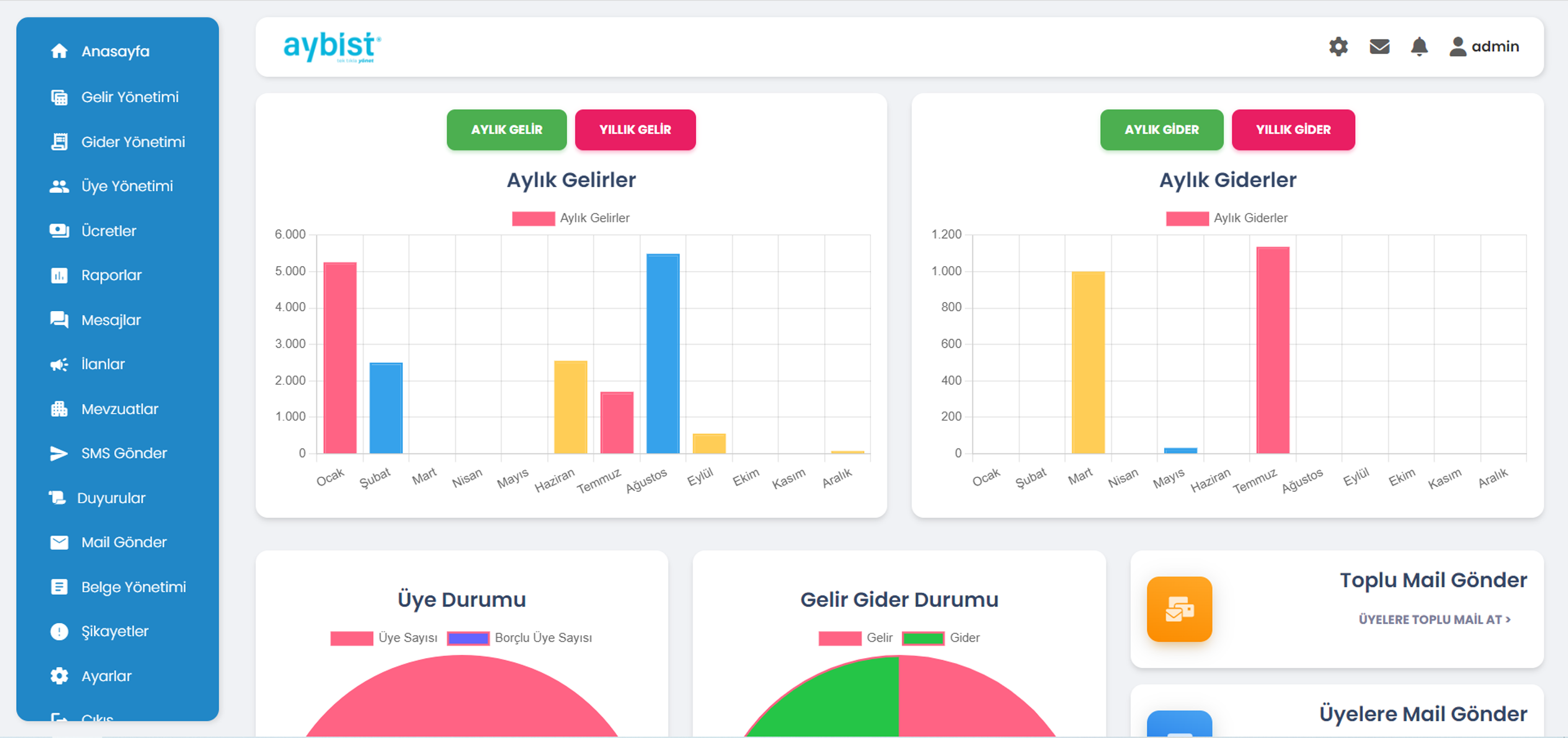Click the Üyelere Mail Gönder heading

coord(1423,714)
